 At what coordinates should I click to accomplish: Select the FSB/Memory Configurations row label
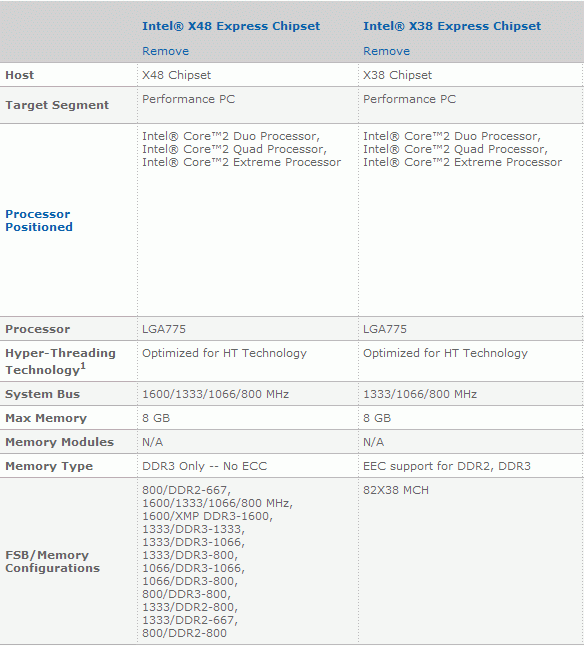[52, 562]
